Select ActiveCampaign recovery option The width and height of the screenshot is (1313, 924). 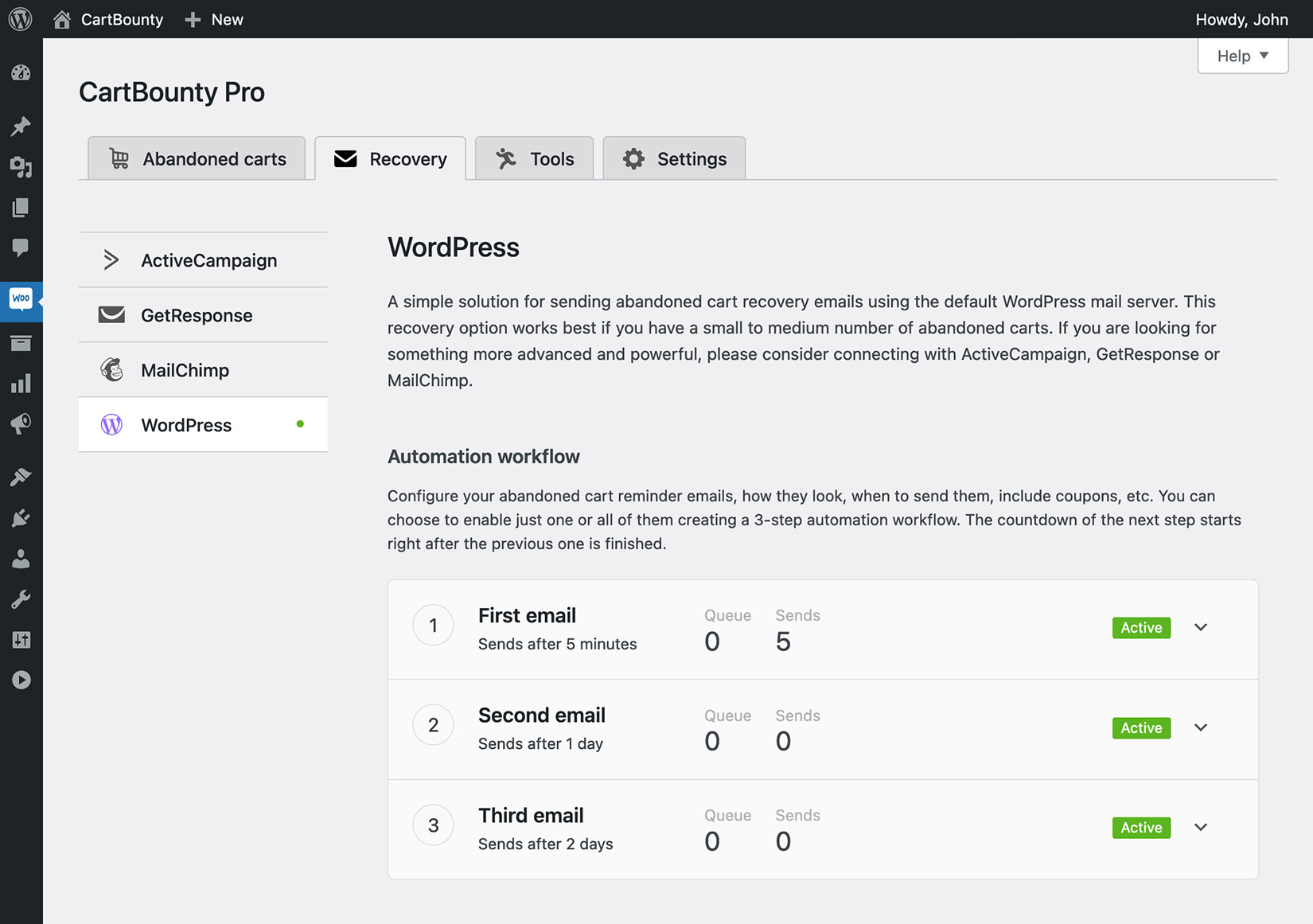203,260
